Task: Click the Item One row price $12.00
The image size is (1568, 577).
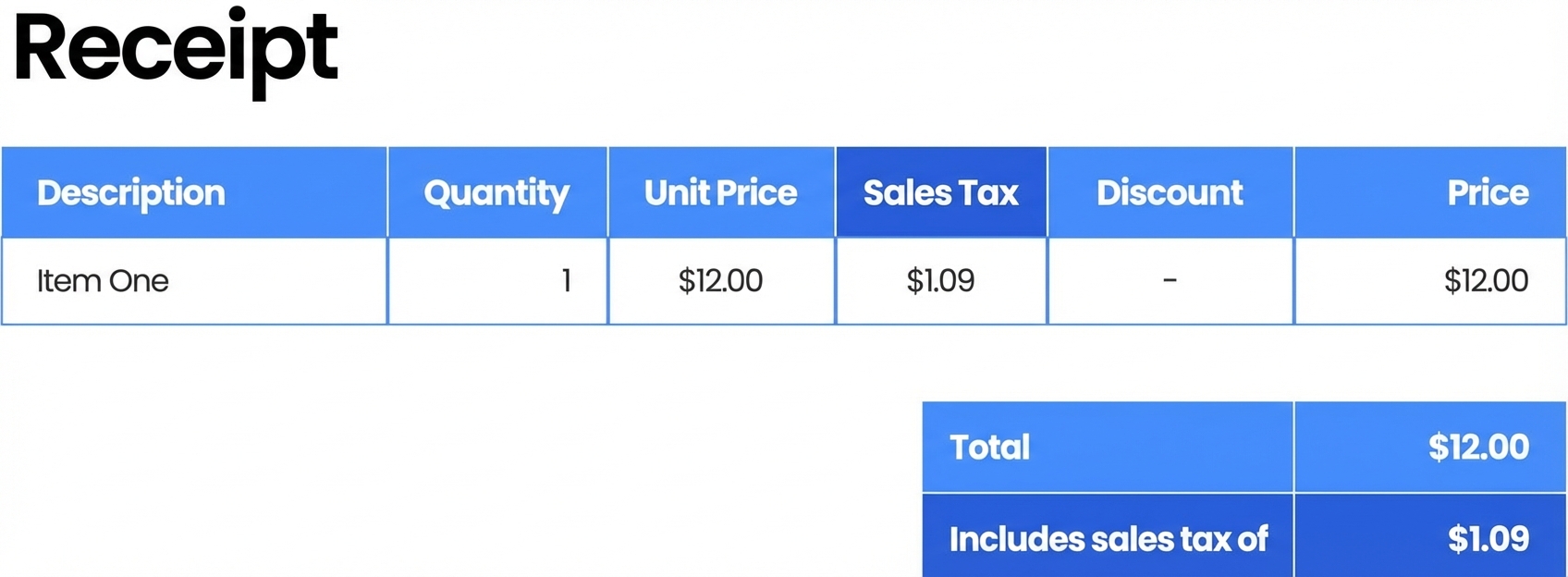Action: click(1486, 281)
